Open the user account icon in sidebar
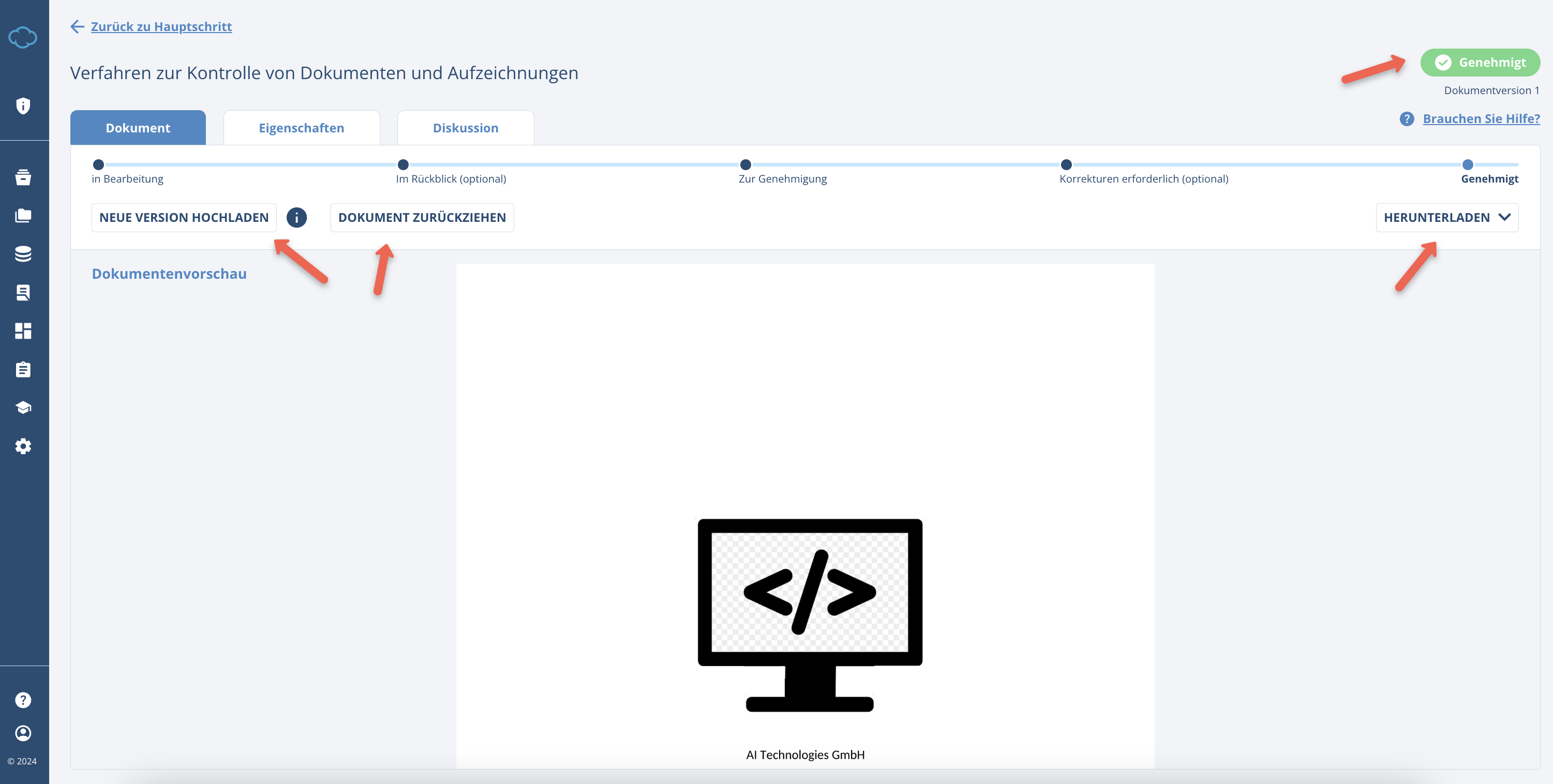 pos(23,733)
